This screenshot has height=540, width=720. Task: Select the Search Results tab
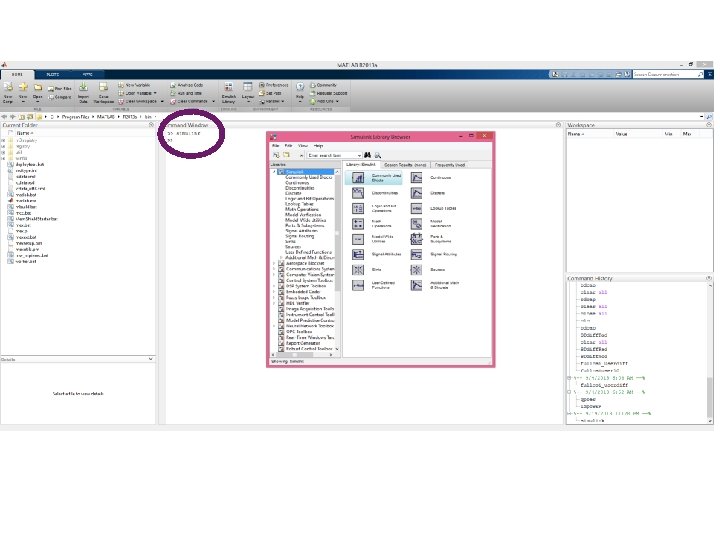point(405,164)
